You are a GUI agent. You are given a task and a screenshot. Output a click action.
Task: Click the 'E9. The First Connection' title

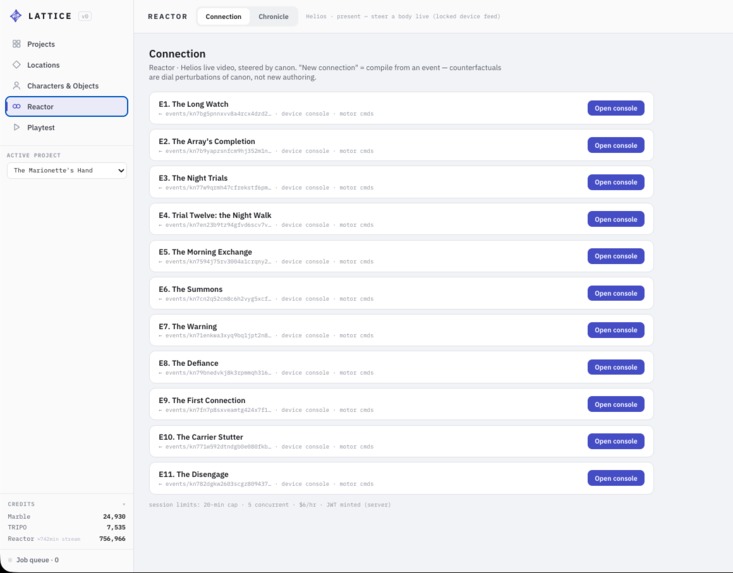click(202, 400)
